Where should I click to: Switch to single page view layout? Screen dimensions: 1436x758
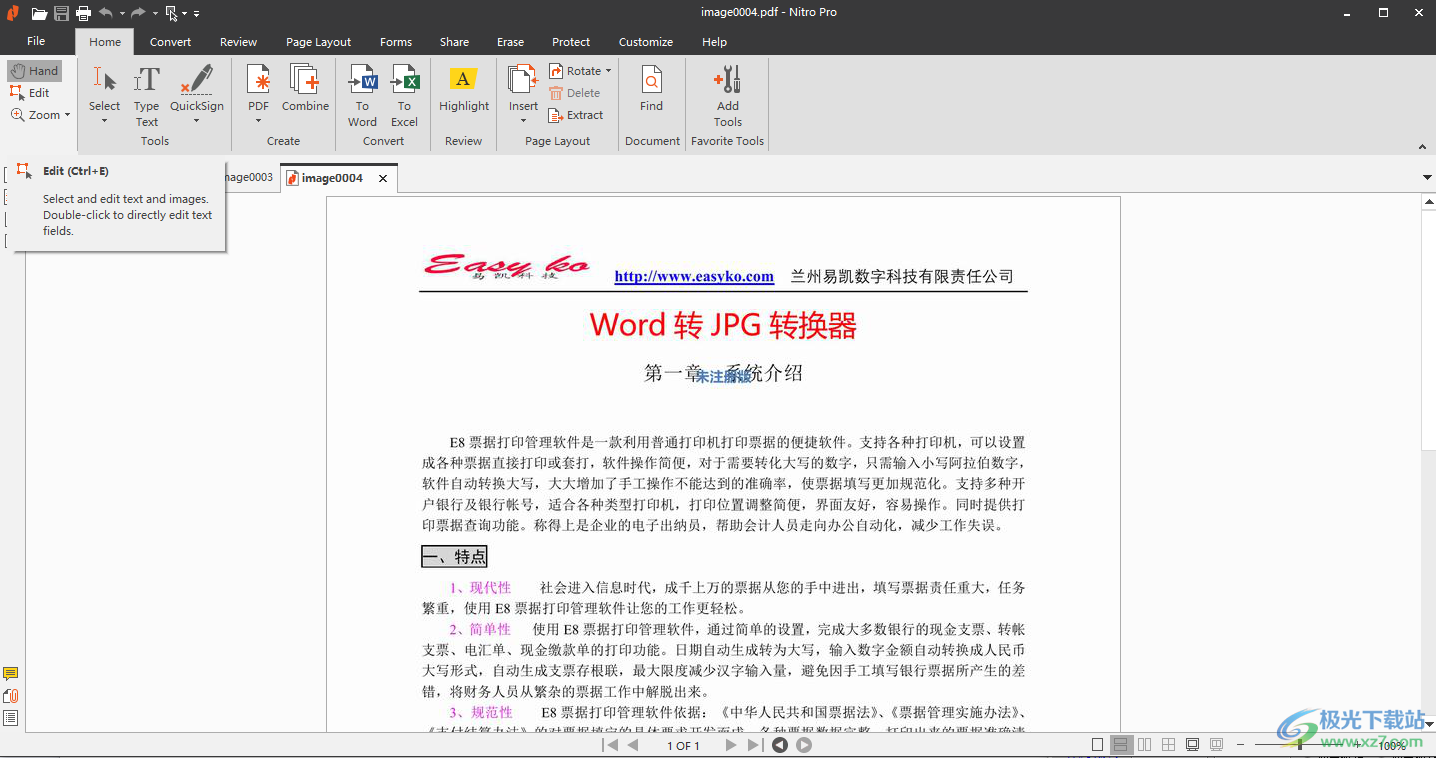pyautogui.click(x=1097, y=745)
